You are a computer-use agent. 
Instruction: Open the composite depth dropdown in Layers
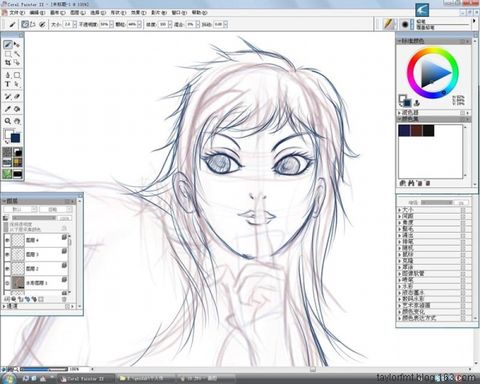(55, 209)
